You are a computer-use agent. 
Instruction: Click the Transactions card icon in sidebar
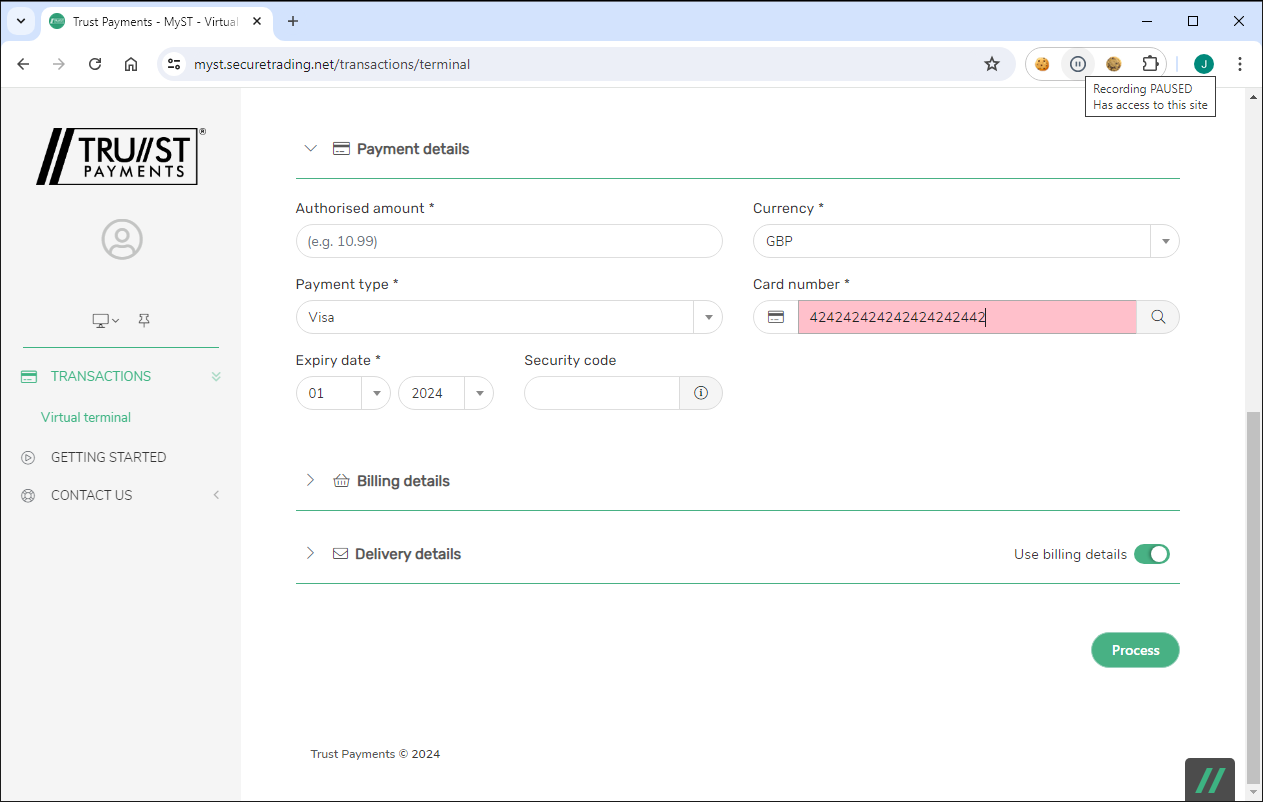[x=29, y=377]
